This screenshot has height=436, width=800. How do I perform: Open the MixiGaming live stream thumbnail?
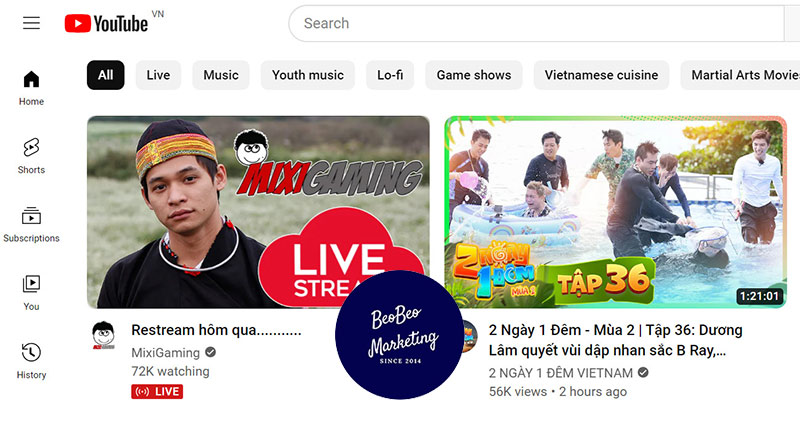[258, 211]
